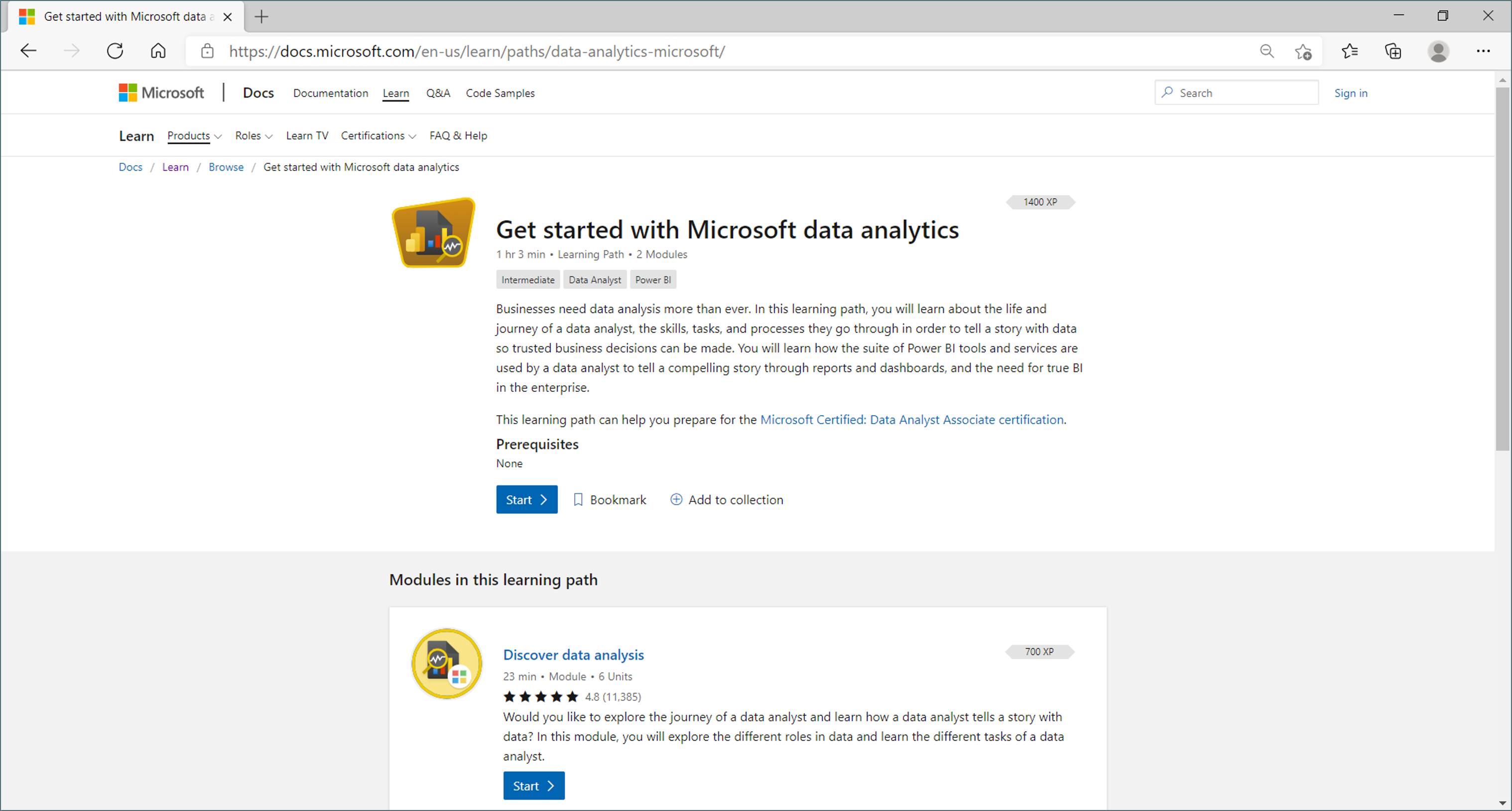Screen dimensions: 1512x811
Task: Click the 'Prerequisites' heading
Action: [537, 444]
